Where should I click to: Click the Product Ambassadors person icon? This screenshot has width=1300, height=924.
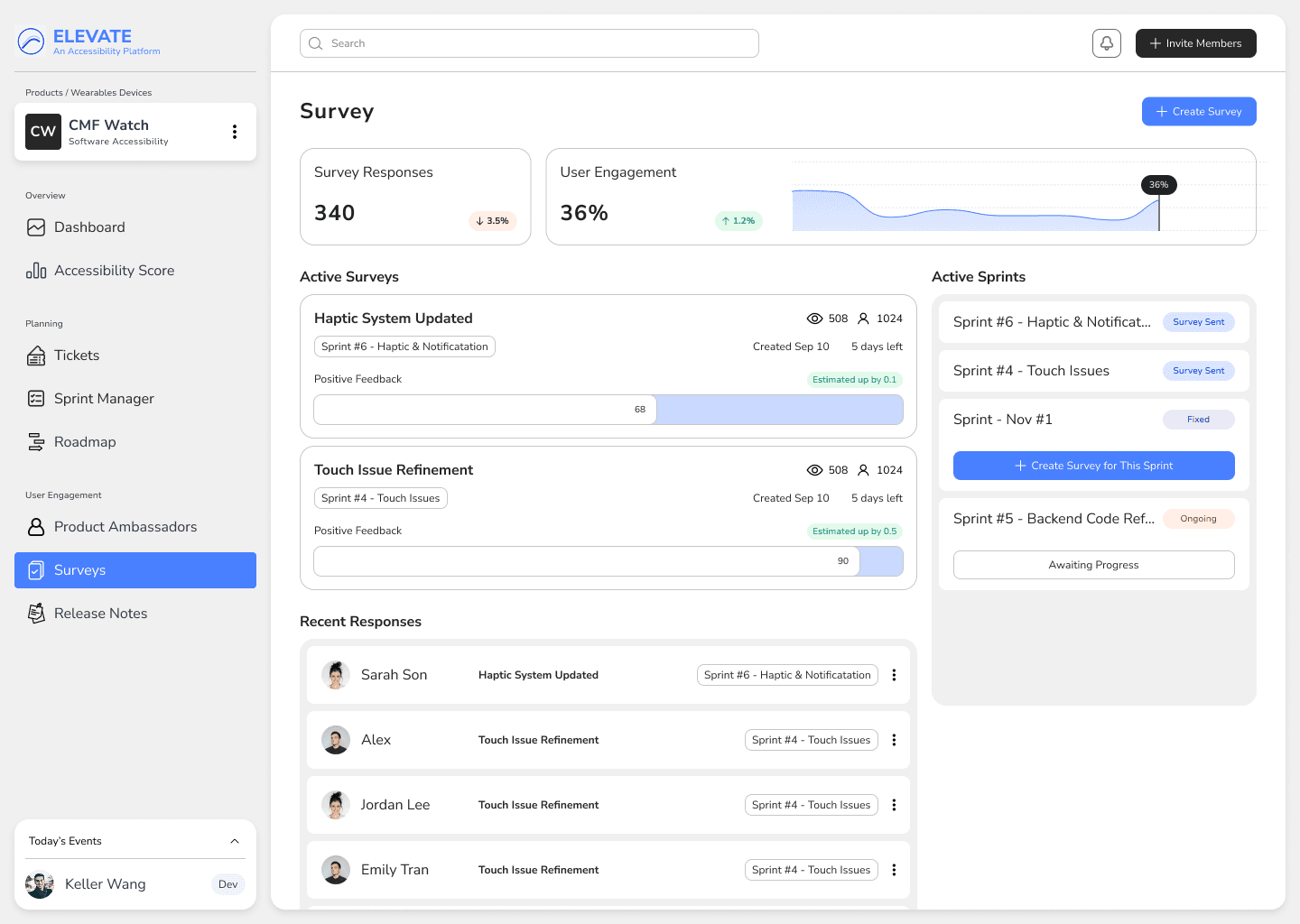coord(36,527)
